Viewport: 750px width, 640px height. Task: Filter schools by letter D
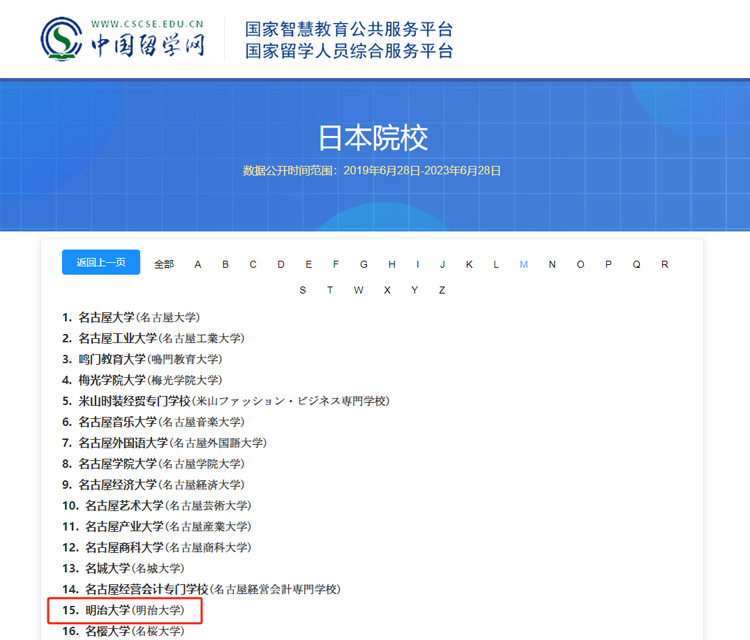click(x=281, y=264)
